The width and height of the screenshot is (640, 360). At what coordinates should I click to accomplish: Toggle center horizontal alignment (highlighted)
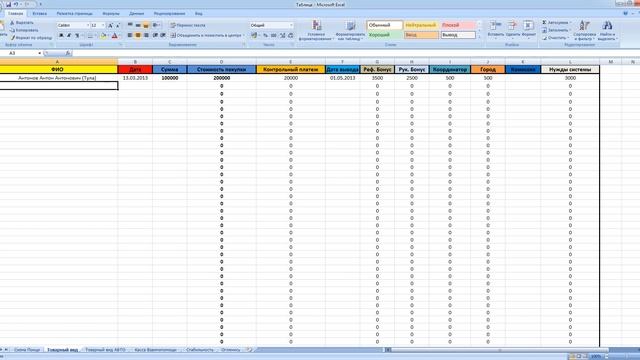pyautogui.click(x=138, y=36)
